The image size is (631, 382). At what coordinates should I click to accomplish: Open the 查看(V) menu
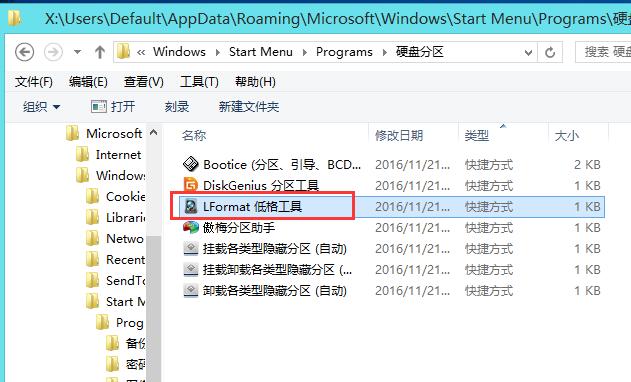pyautogui.click(x=144, y=82)
